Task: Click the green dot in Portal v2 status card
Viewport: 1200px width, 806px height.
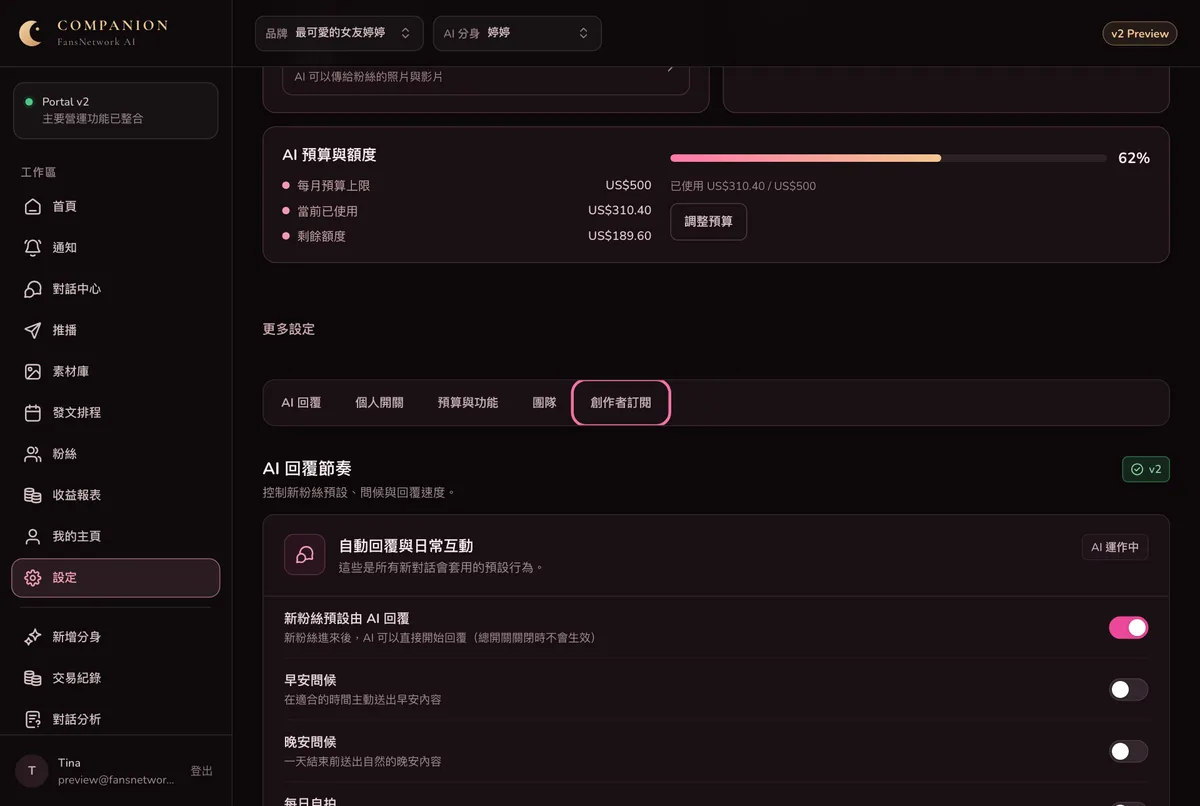Action: [29, 102]
